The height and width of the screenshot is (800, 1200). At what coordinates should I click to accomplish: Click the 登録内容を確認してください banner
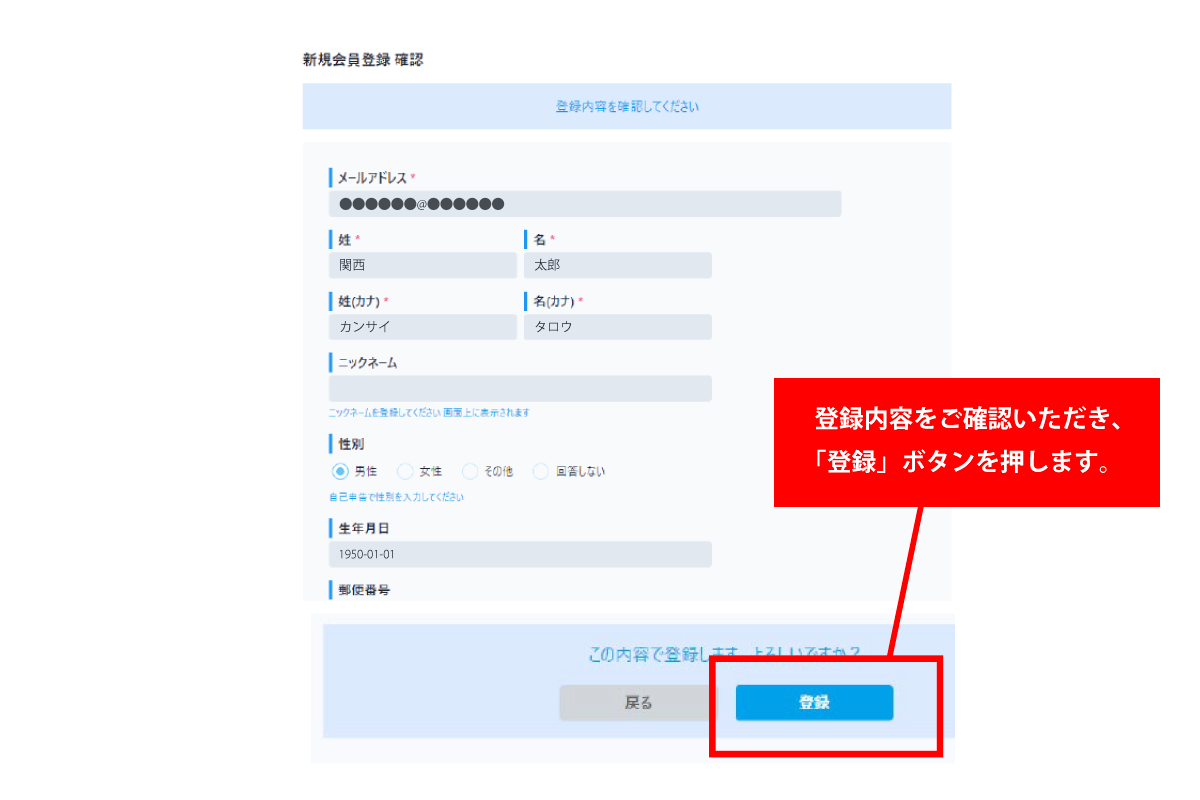[x=627, y=106]
